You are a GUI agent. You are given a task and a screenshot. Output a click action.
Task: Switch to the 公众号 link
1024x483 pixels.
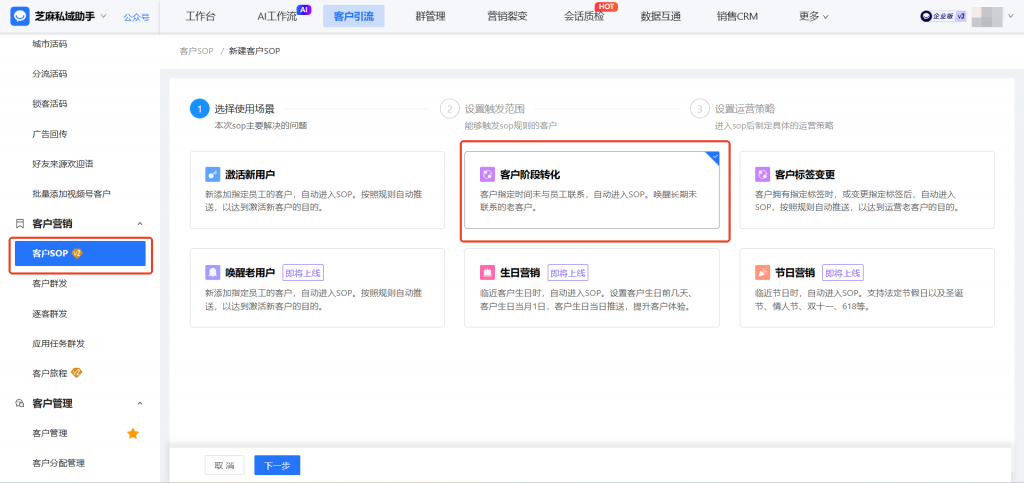(136, 17)
